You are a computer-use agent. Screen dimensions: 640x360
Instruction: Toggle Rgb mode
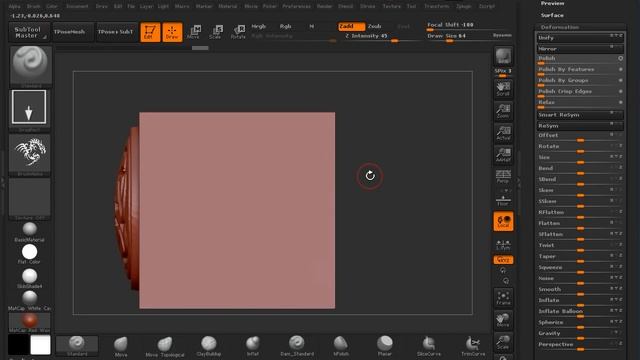click(x=285, y=27)
